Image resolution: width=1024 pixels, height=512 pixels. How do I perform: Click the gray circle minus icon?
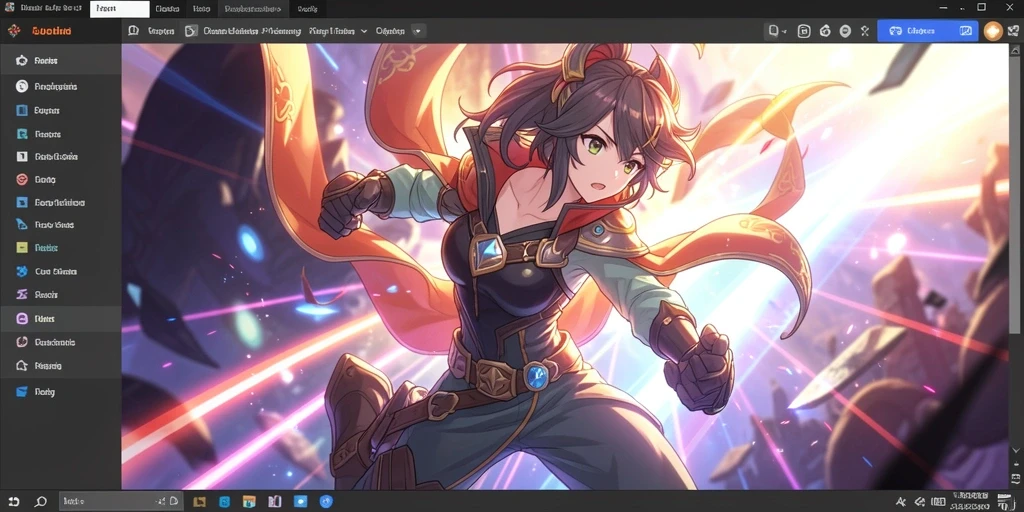(845, 31)
